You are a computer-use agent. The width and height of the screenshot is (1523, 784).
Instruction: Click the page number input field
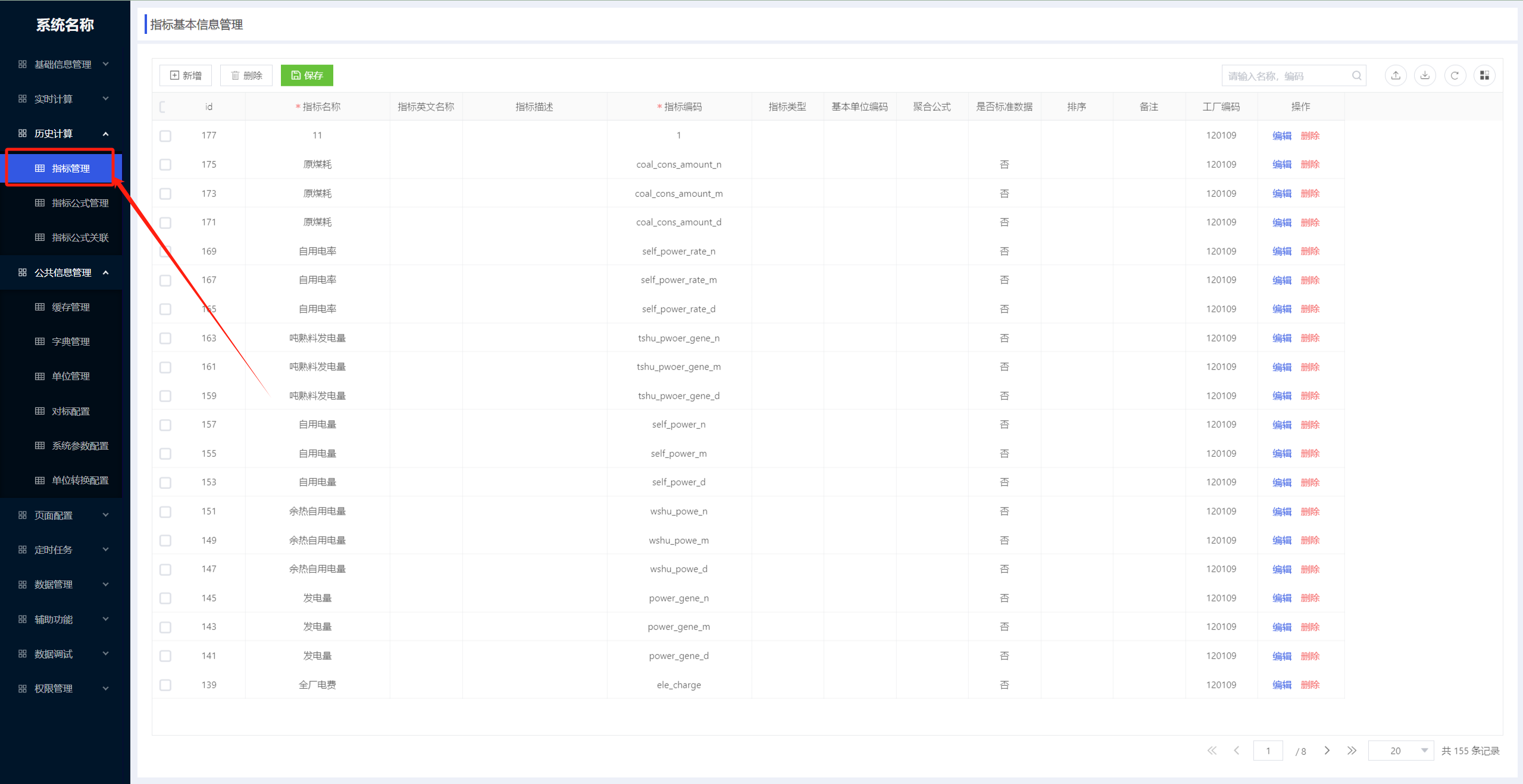point(1268,751)
